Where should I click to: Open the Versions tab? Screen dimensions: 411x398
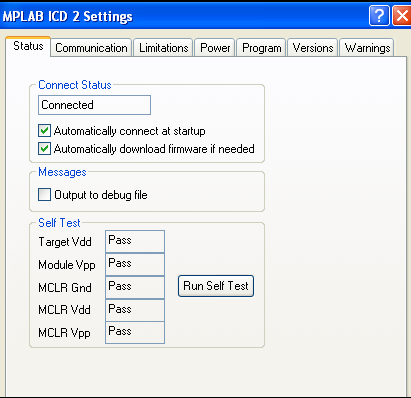pyautogui.click(x=313, y=48)
